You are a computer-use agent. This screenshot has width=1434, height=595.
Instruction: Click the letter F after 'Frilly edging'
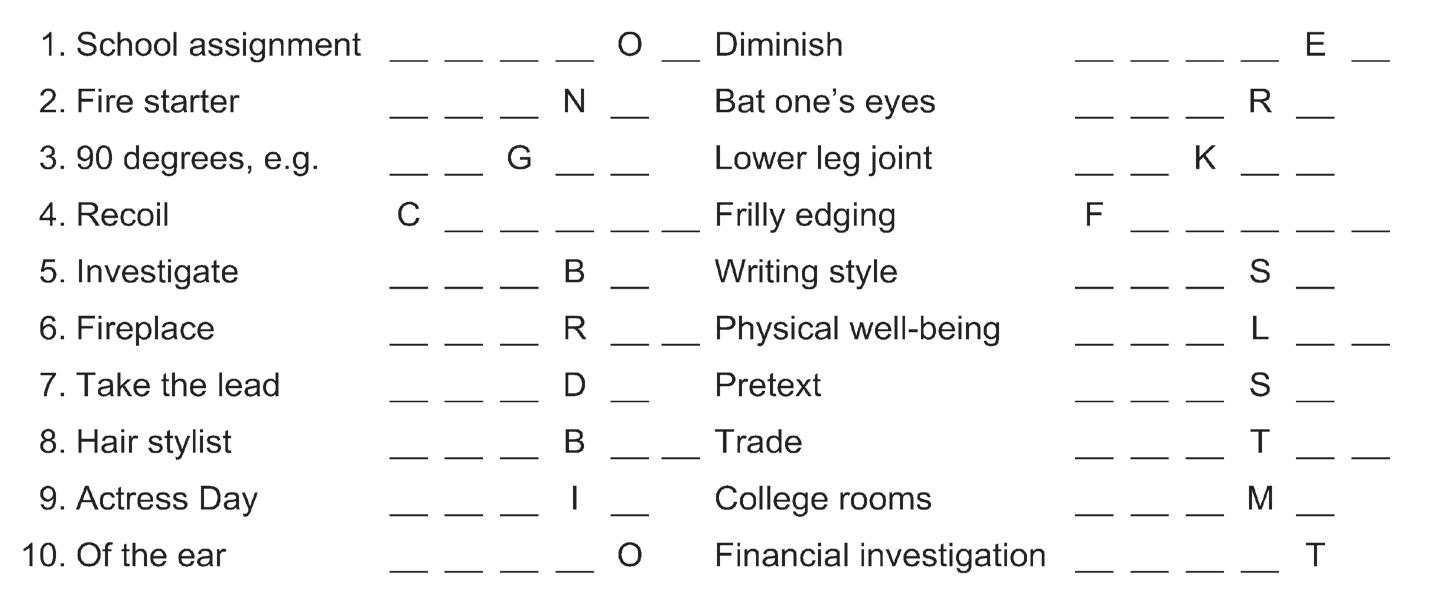[1094, 215]
